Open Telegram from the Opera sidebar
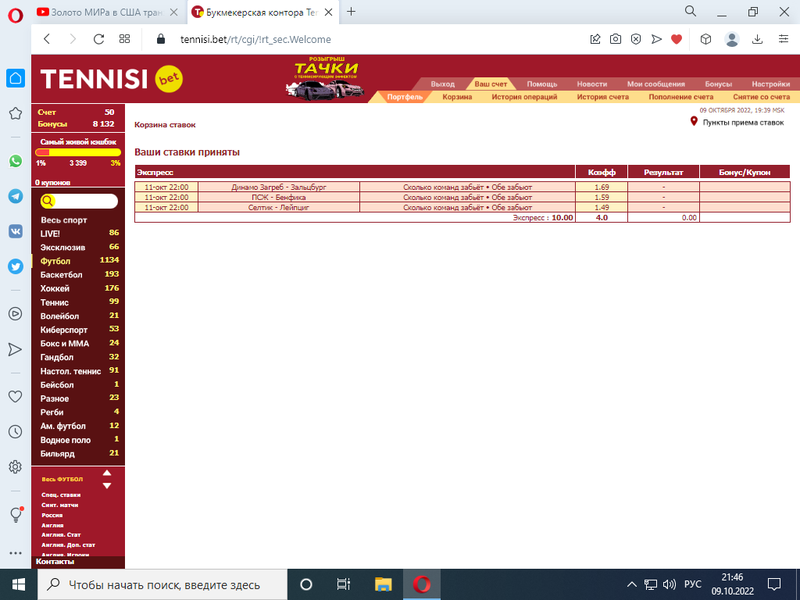Viewport: 800px width, 600px height. pos(15,196)
